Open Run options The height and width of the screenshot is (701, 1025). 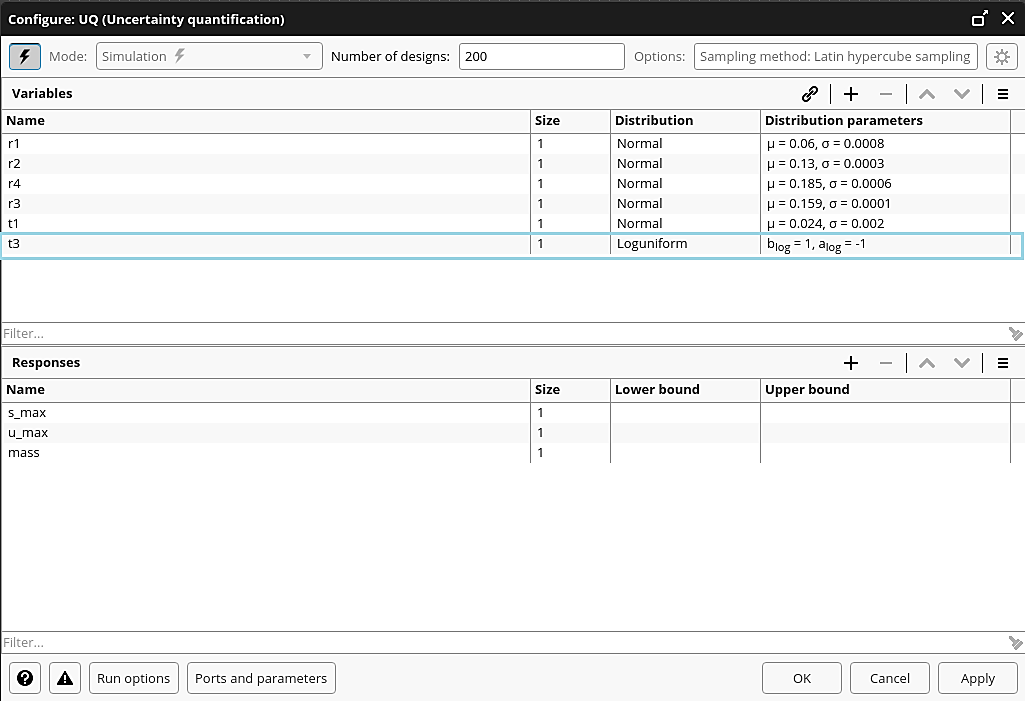[x=133, y=678]
